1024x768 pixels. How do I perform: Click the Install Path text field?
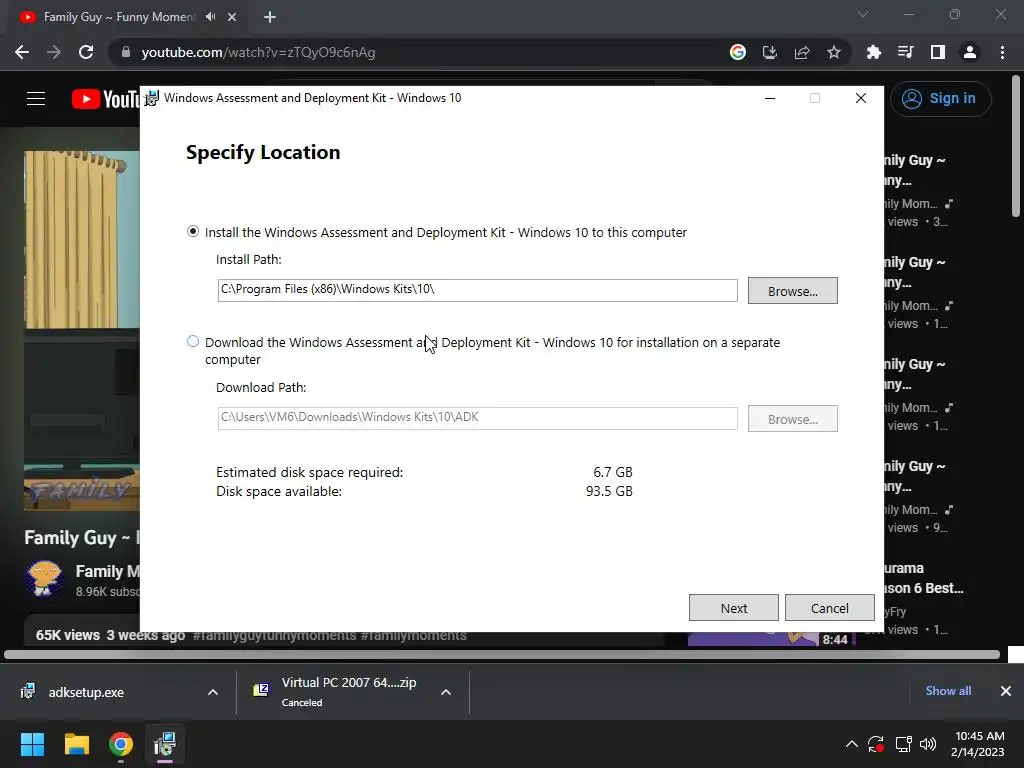[477, 290]
